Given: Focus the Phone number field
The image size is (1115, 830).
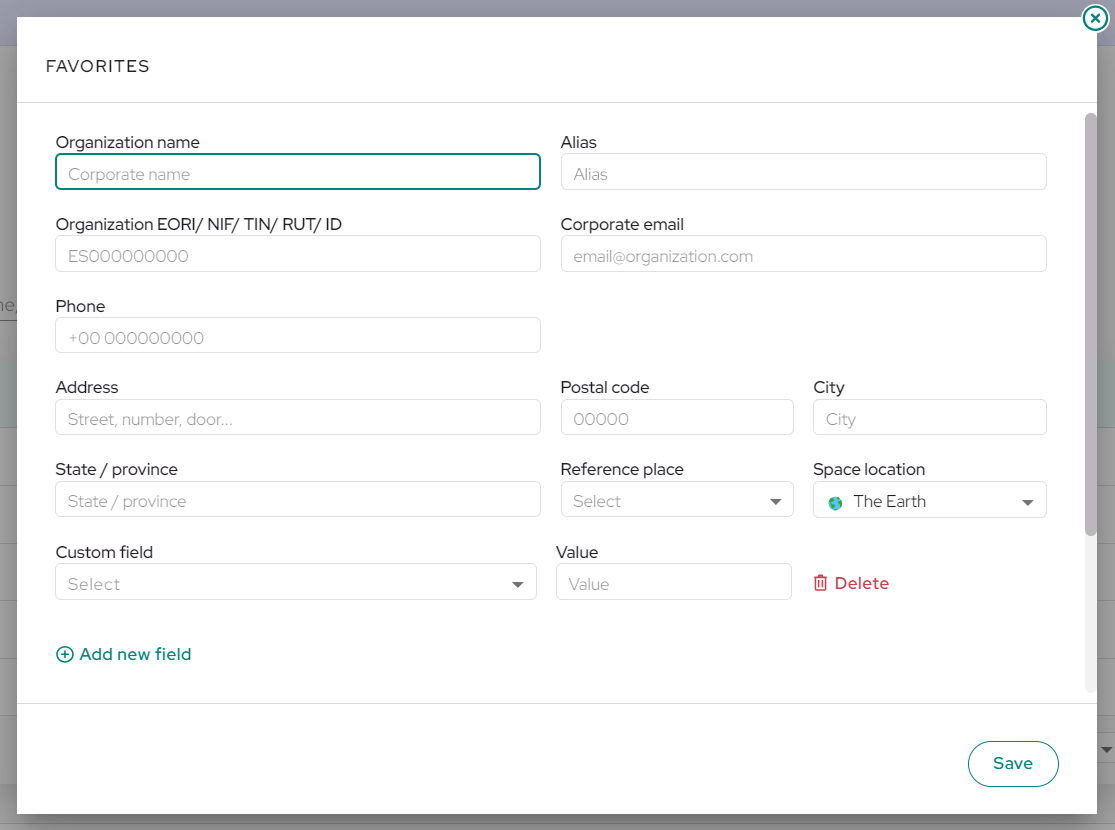Looking at the screenshot, I should 298,336.
